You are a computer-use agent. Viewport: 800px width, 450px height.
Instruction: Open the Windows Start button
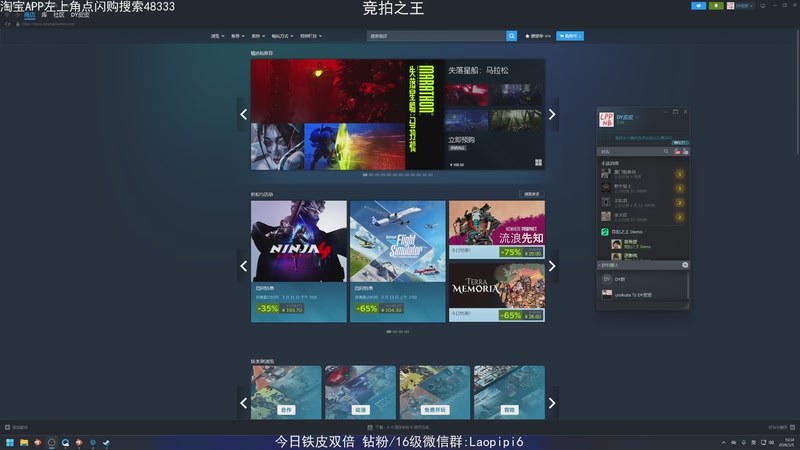point(10,442)
